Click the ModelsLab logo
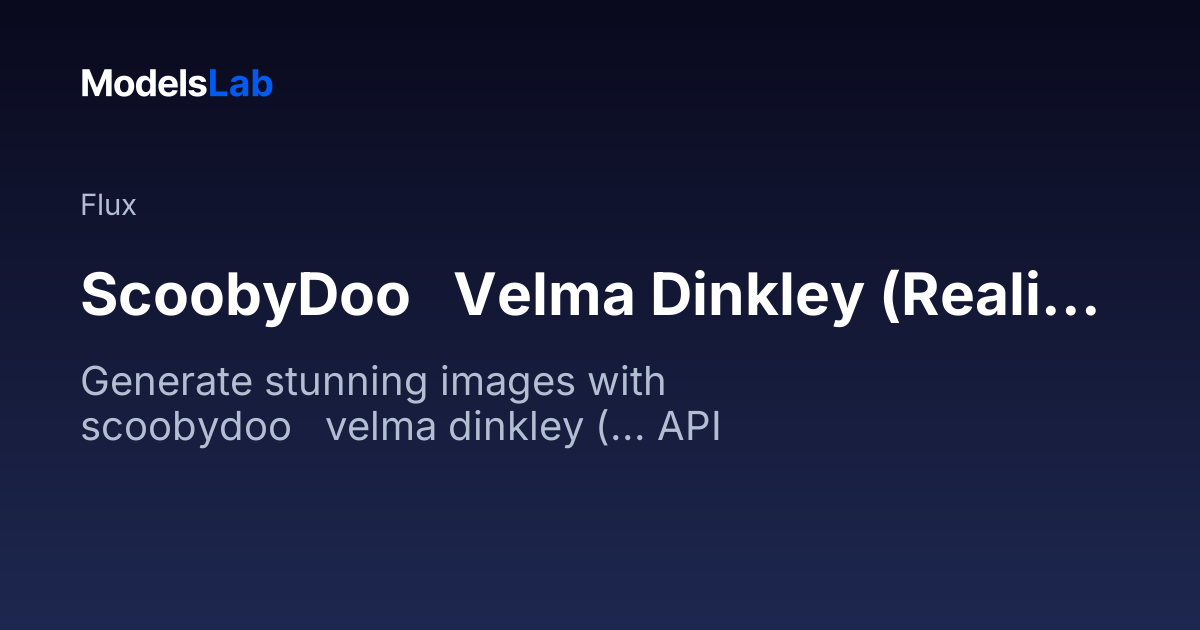This screenshot has width=1200, height=630. pos(177,84)
